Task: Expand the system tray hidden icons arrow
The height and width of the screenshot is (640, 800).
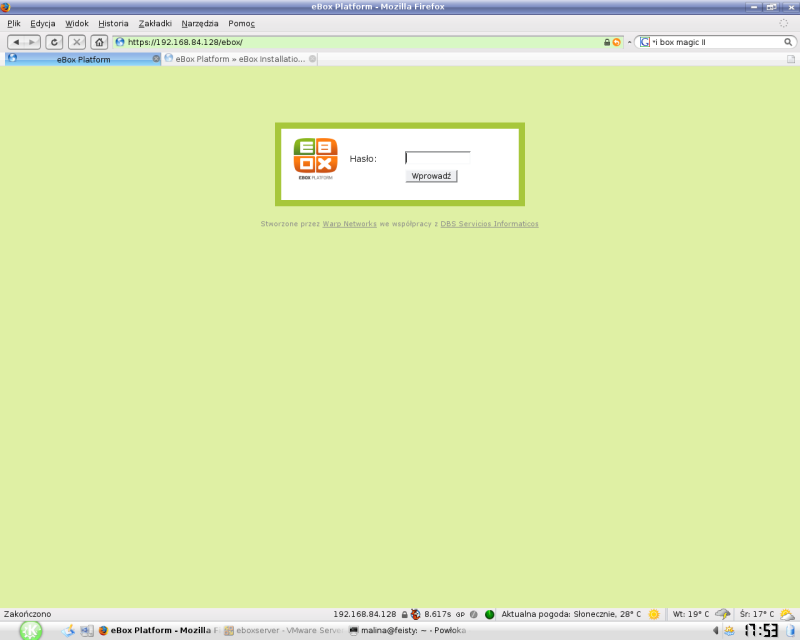Action: [x=715, y=631]
